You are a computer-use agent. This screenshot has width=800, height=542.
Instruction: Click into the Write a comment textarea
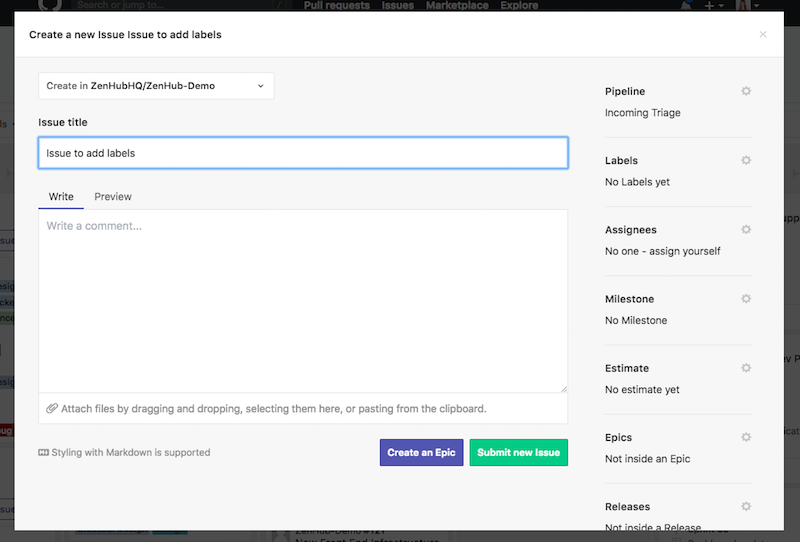303,301
